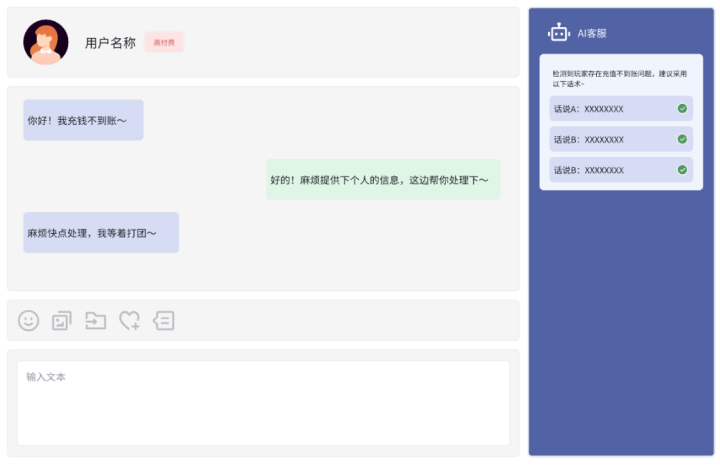The height and width of the screenshot is (465, 720).
Task: Click the 高付费 tag
Action: 164,42
